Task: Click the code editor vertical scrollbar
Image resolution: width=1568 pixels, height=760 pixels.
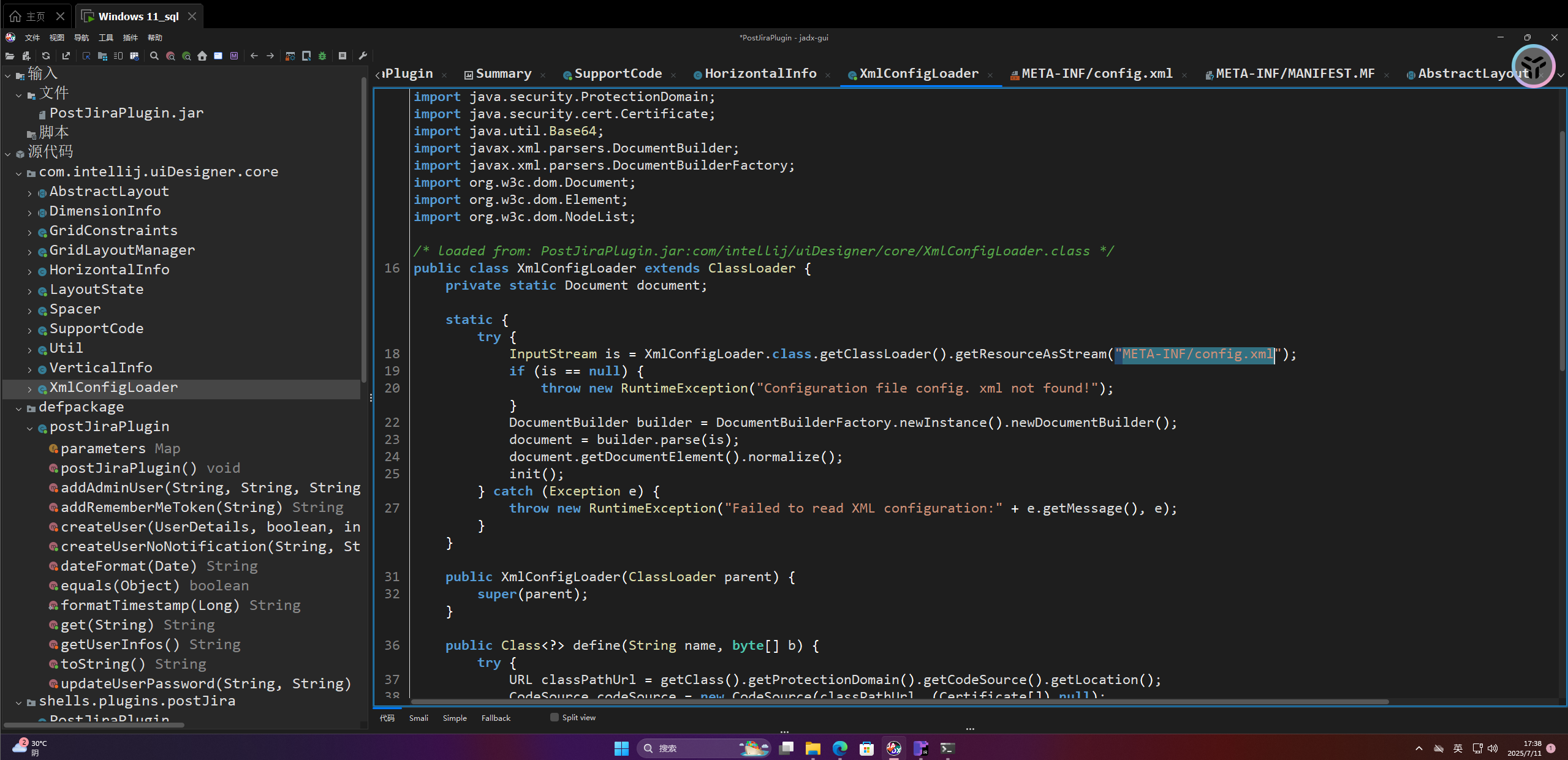Action: 1562,250
